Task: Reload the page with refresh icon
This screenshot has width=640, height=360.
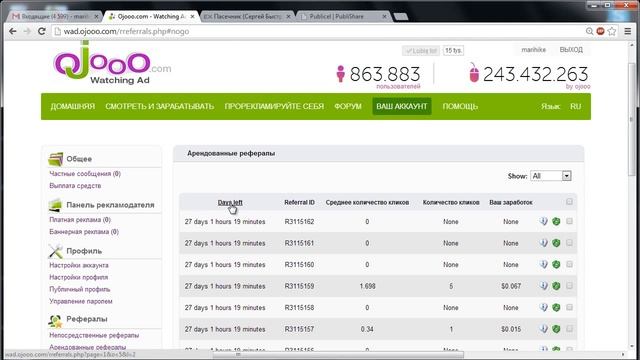Action: [42, 31]
